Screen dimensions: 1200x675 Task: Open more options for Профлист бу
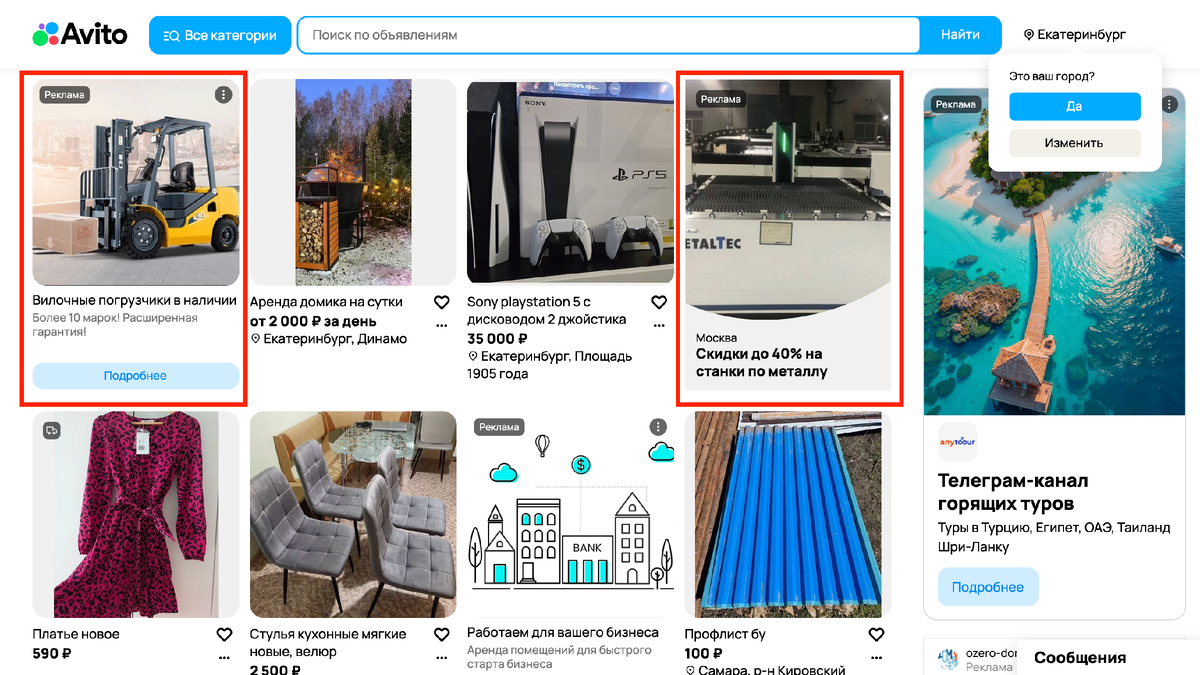point(876,657)
